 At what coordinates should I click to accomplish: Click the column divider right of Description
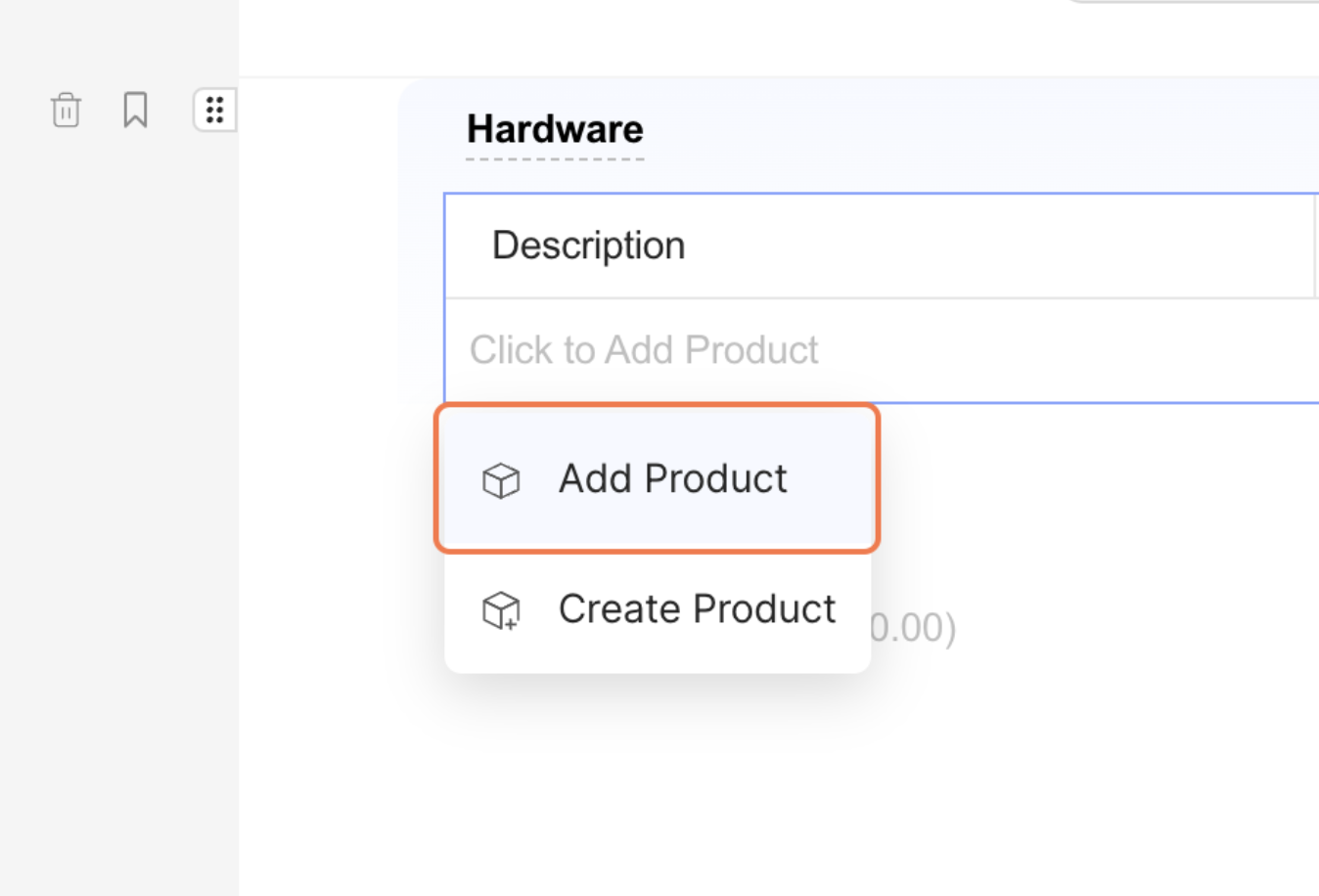click(1315, 246)
